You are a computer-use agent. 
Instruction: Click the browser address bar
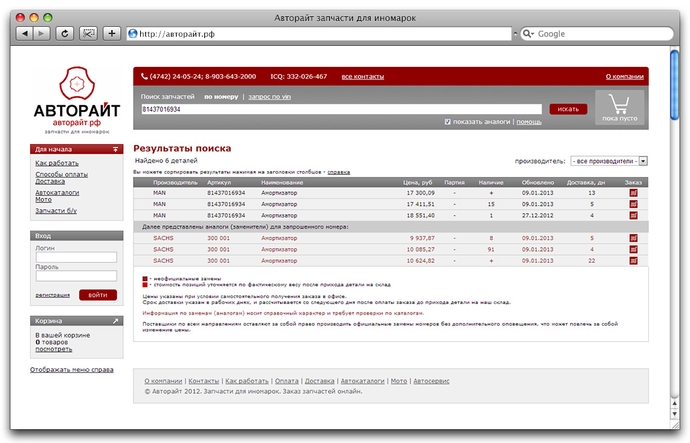[319, 34]
